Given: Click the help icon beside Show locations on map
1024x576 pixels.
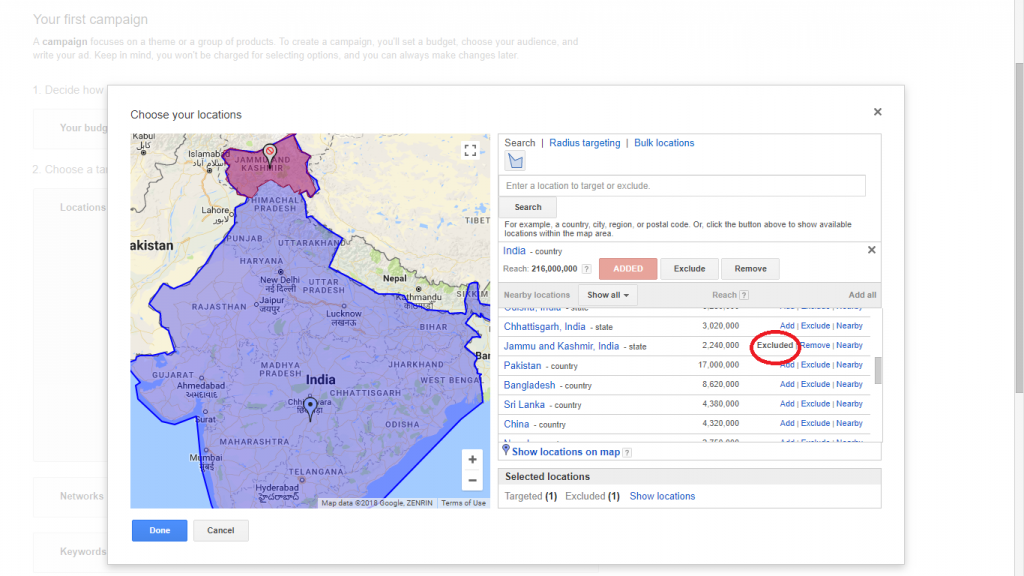Looking at the screenshot, I should [x=627, y=453].
